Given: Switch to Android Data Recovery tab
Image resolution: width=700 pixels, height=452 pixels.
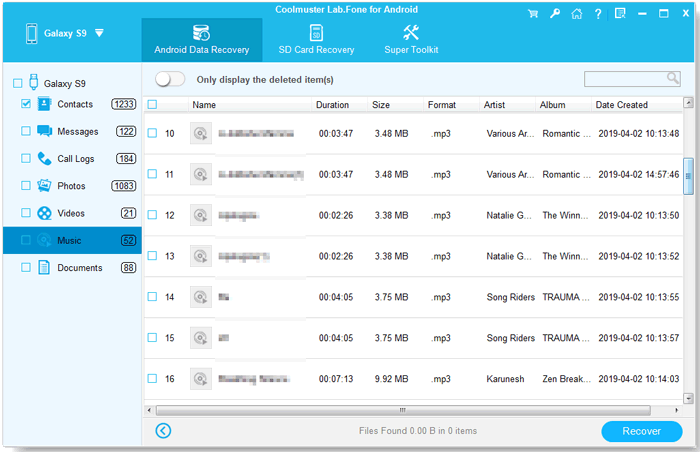Looking at the screenshot, I should [x=202, y=40].
